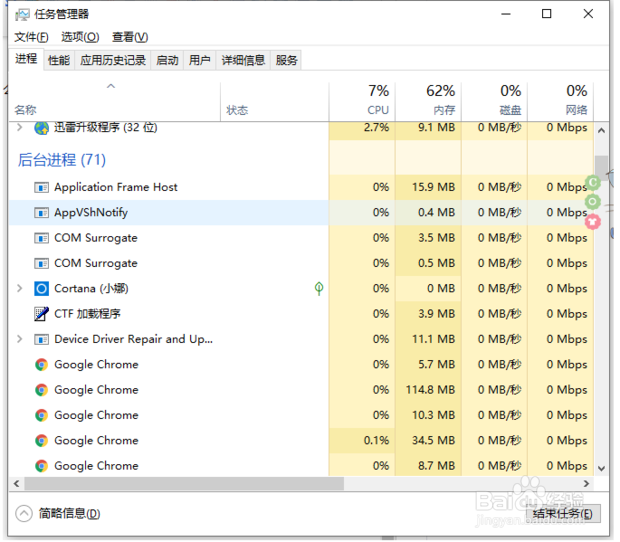The image size is (620, 542).
Task: Expand the 迅雷升级程序 (32 位) process group
Action: coord(19,127)
